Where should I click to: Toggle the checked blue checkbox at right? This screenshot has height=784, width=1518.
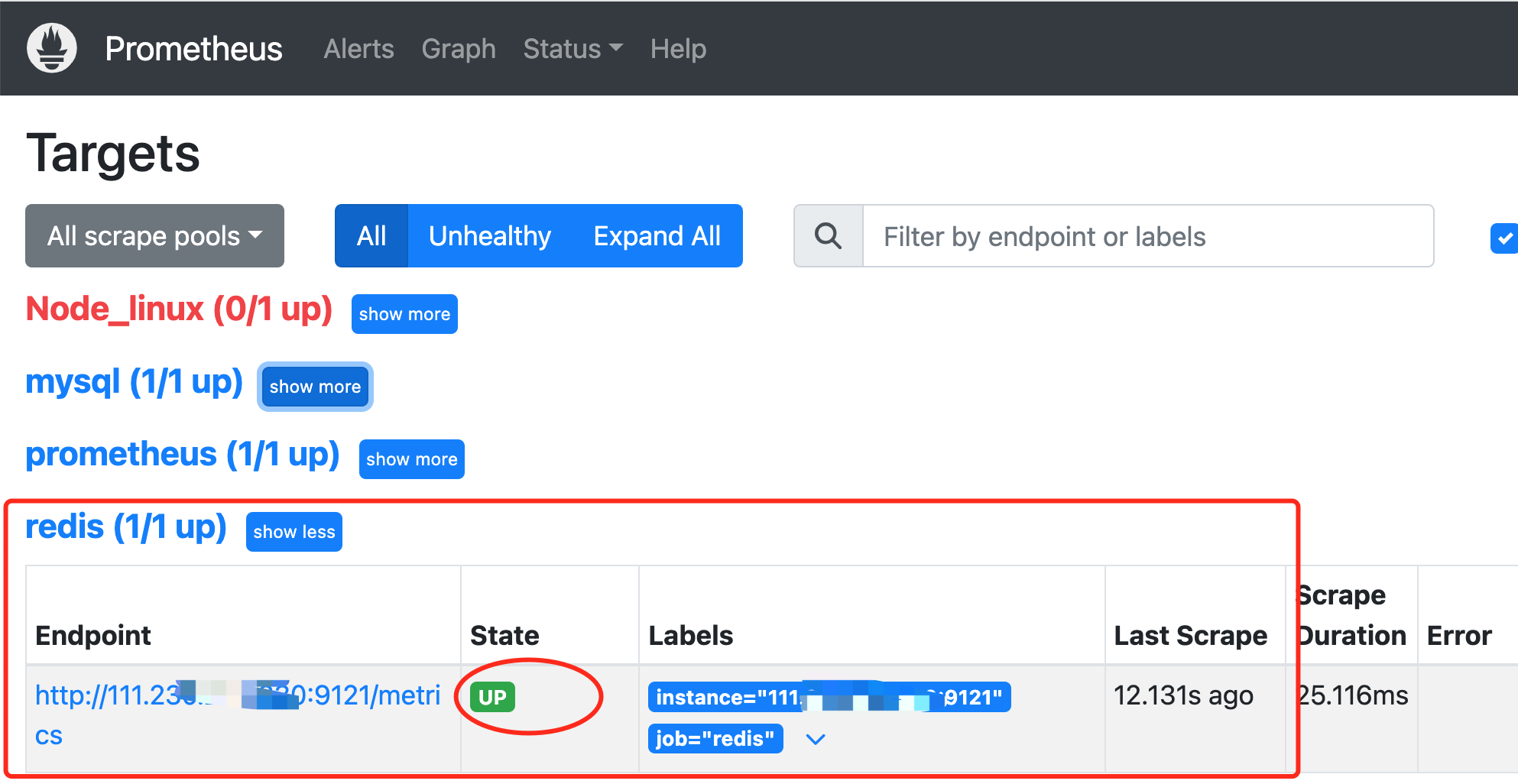coord(1504,238)
